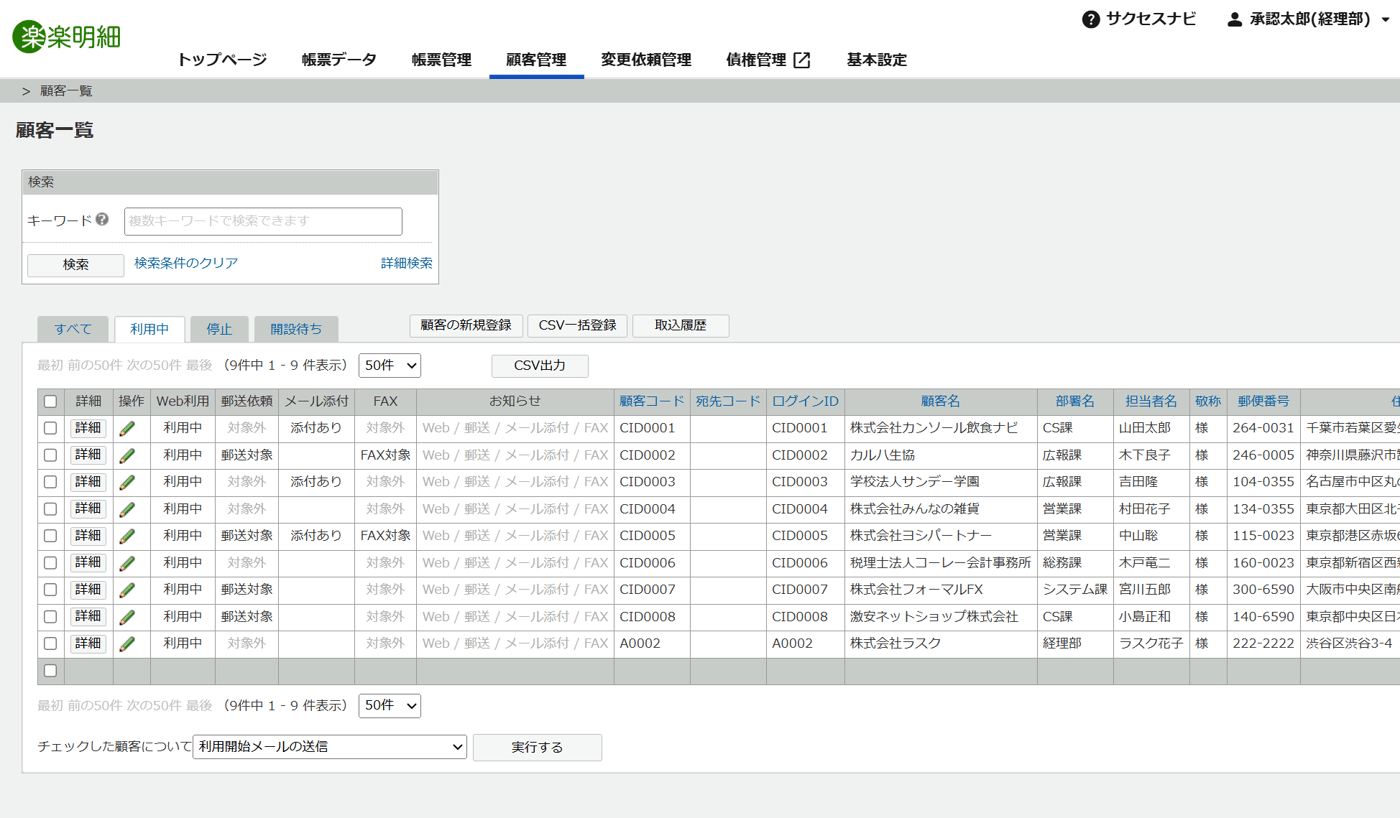Click the keyword help question mark icon
1400x818 pixels.
(x=102, y=219)
